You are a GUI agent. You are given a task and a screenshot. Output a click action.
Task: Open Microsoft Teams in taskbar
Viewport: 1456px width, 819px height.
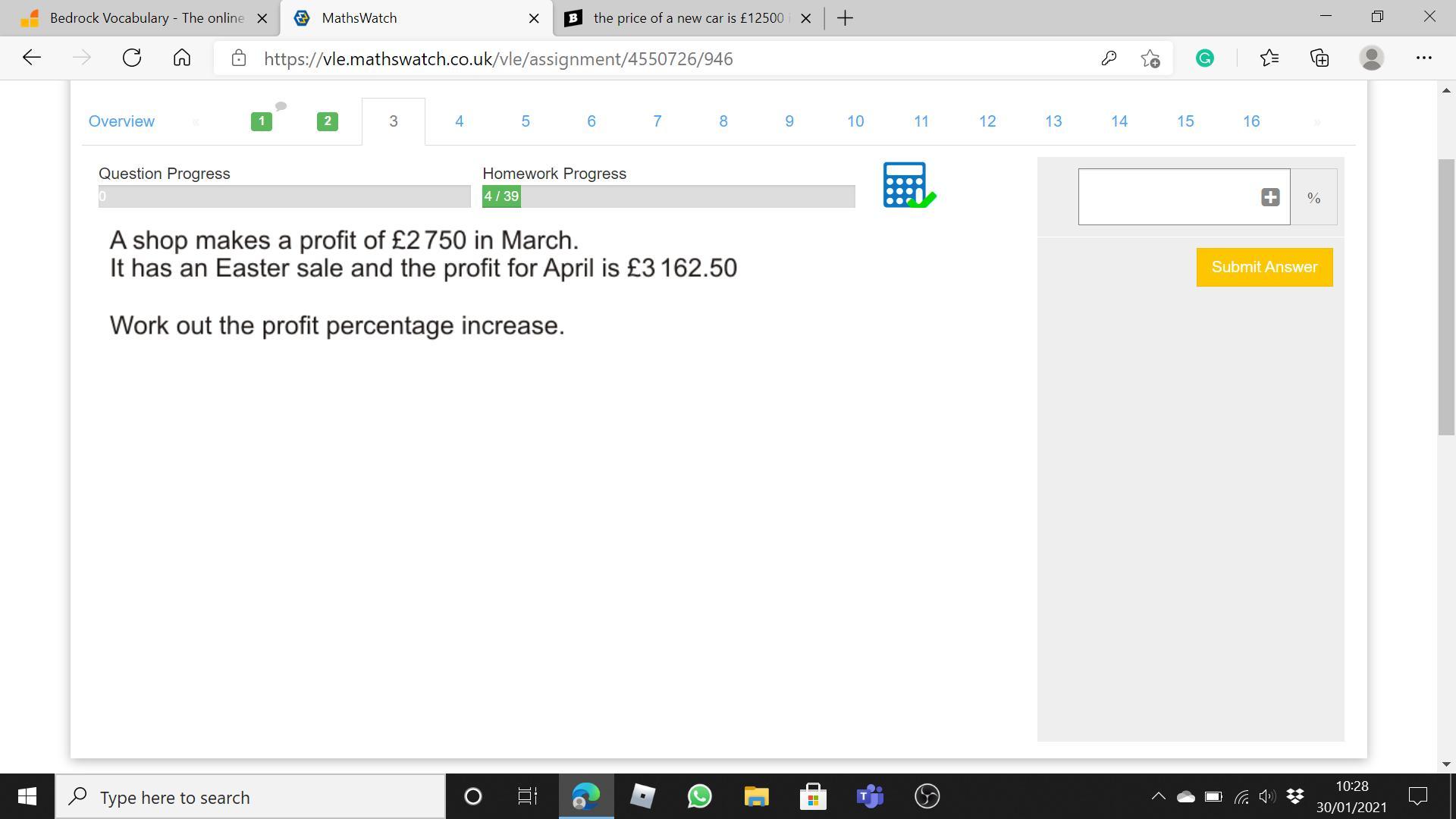coord(870,796)
